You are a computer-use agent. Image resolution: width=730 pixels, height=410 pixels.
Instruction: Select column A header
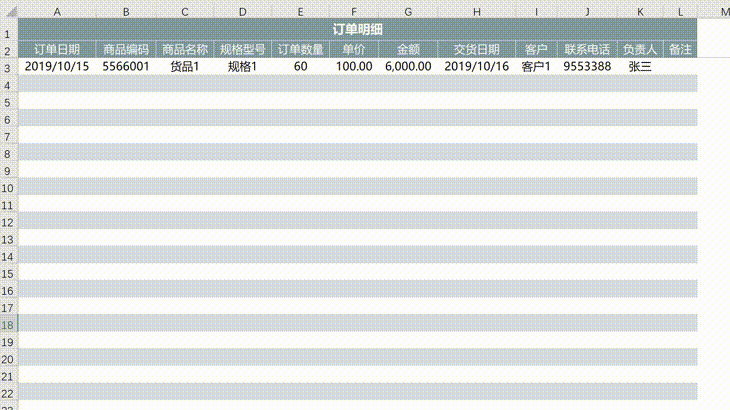point(57,11)
